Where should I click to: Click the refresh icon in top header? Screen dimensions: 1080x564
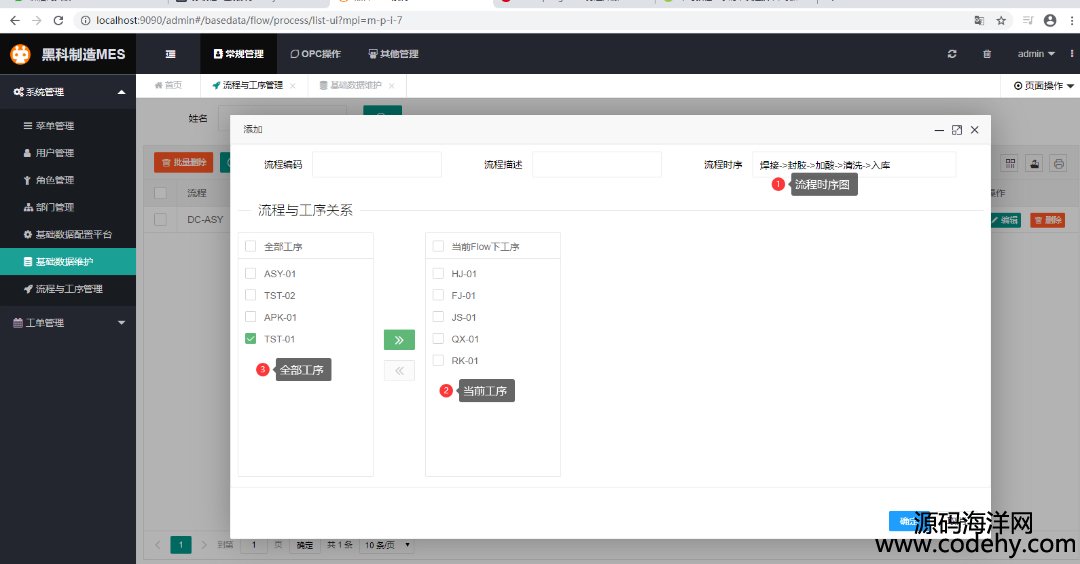coord(952,54)
